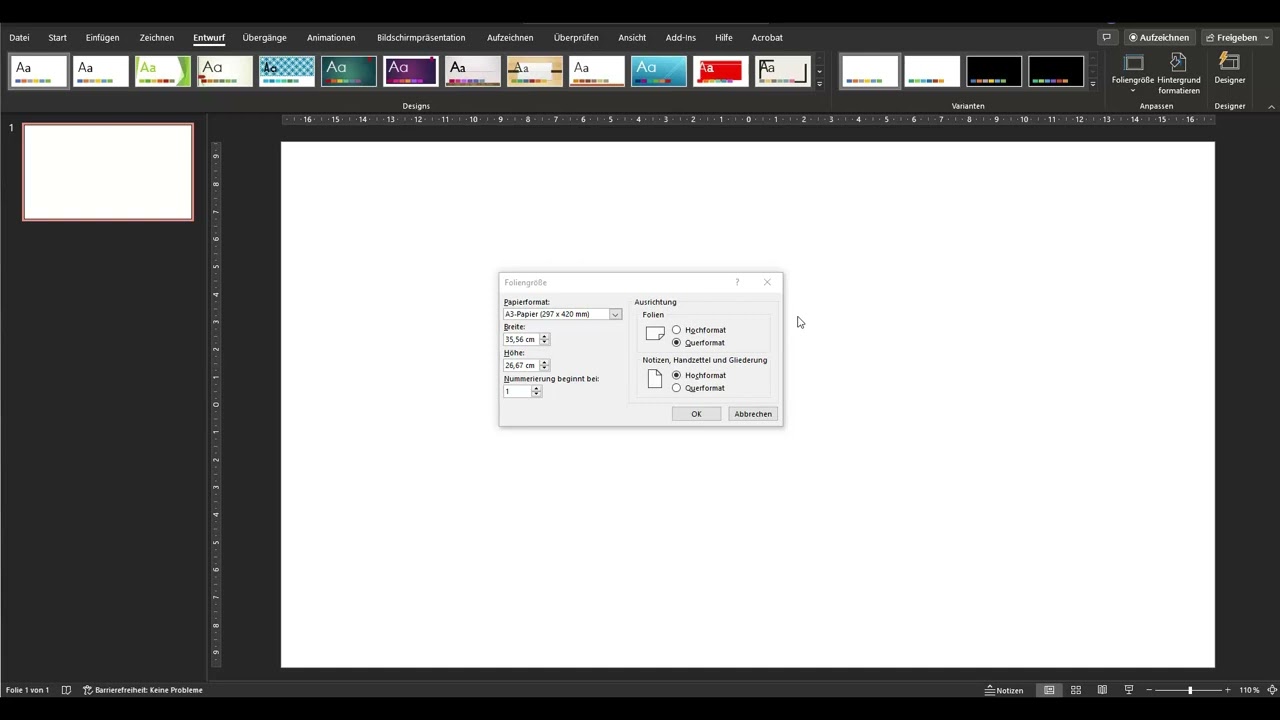Choose the second white variant thumbnail
Screen dimensions: 1280x720
(x=932, y=71)
